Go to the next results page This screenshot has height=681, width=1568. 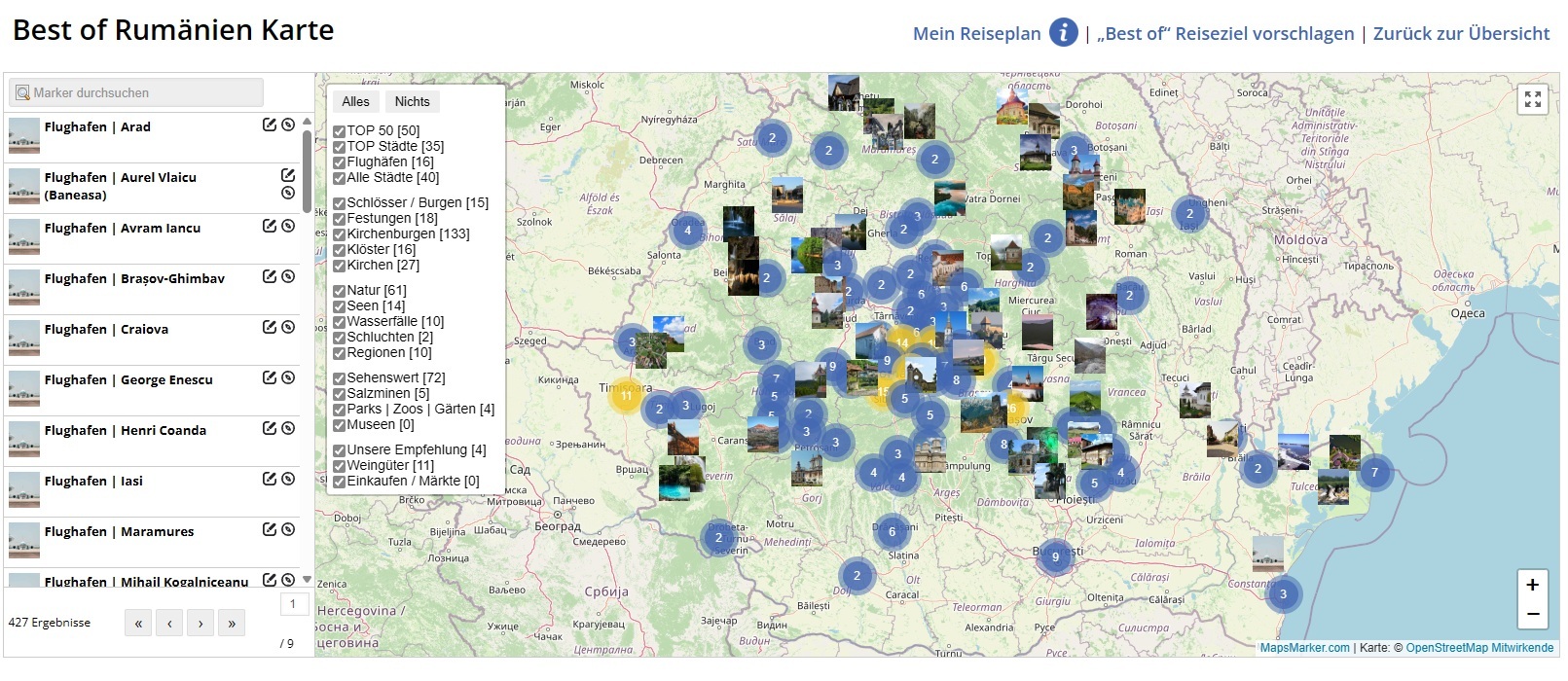click(x=201, y=624)
